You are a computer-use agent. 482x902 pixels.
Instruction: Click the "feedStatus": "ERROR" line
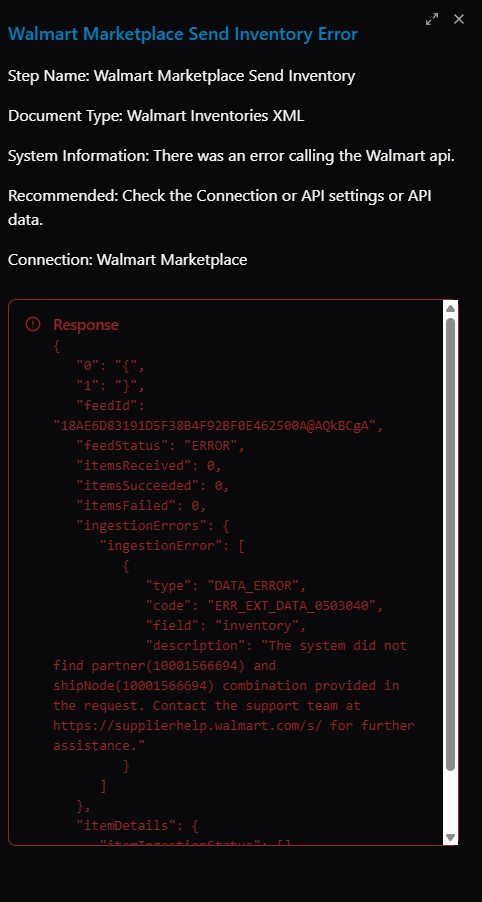click(x=161, y=446)
